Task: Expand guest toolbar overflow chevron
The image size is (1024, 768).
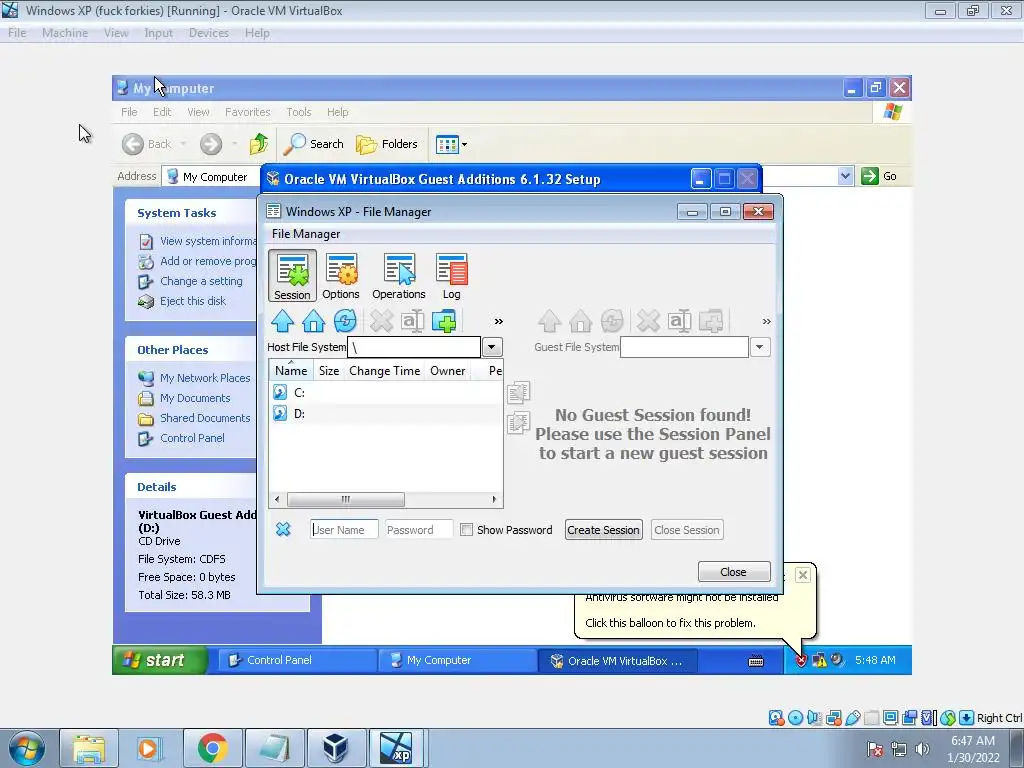Action: pyautogui.click(x=766, y=321)
